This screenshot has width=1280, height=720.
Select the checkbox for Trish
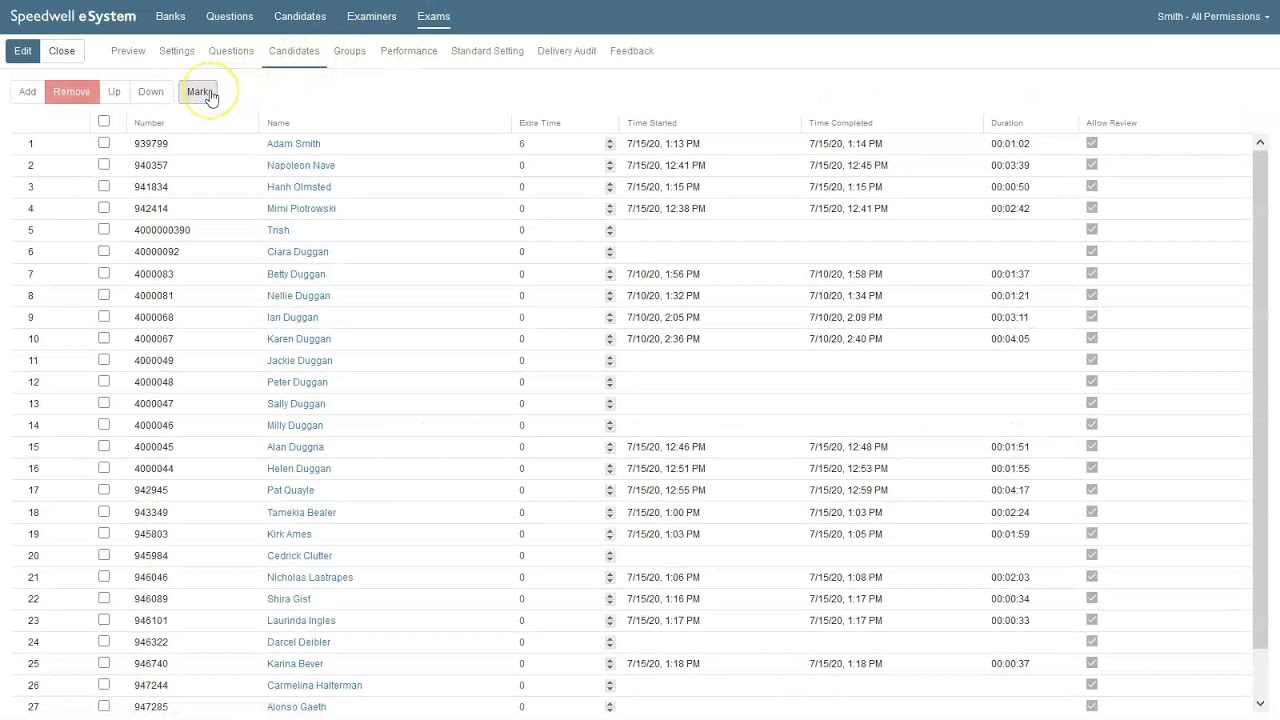(104, 230)
